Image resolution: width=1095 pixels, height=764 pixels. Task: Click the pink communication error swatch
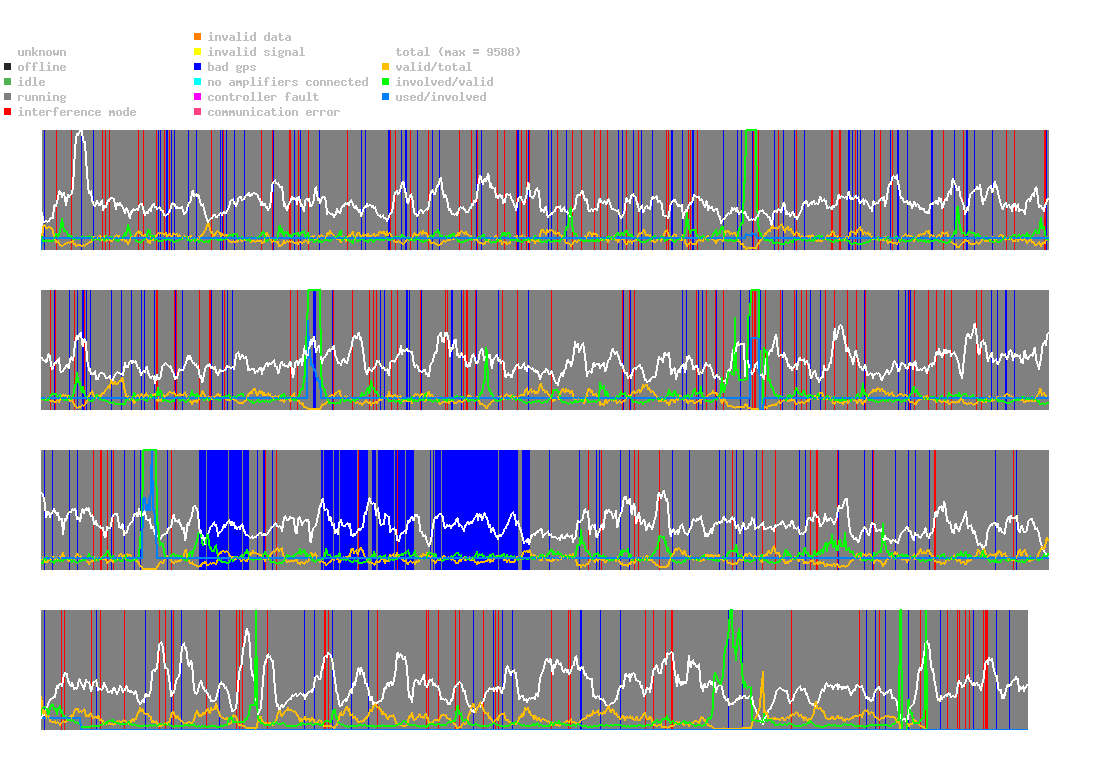[197, 112]
